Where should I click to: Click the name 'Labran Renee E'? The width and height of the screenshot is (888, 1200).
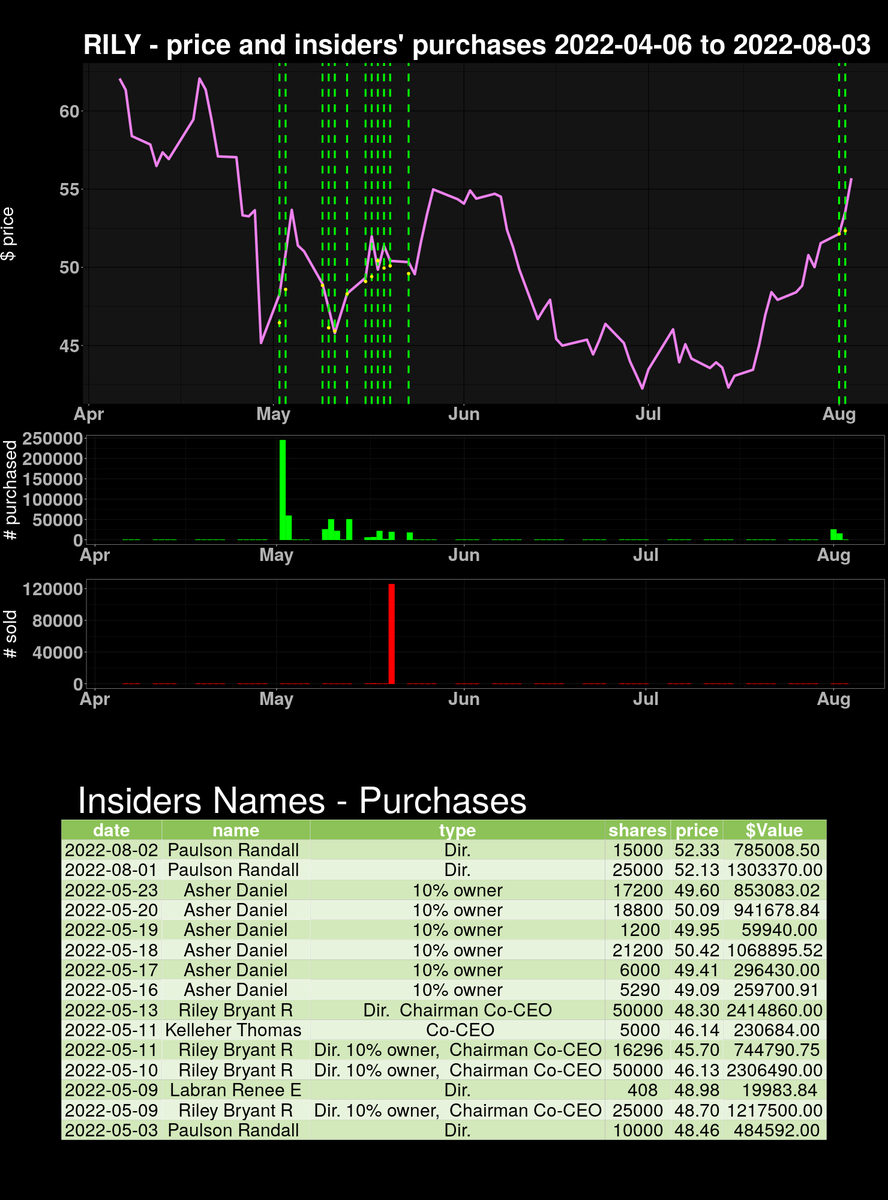click(x=235, y=1090)
